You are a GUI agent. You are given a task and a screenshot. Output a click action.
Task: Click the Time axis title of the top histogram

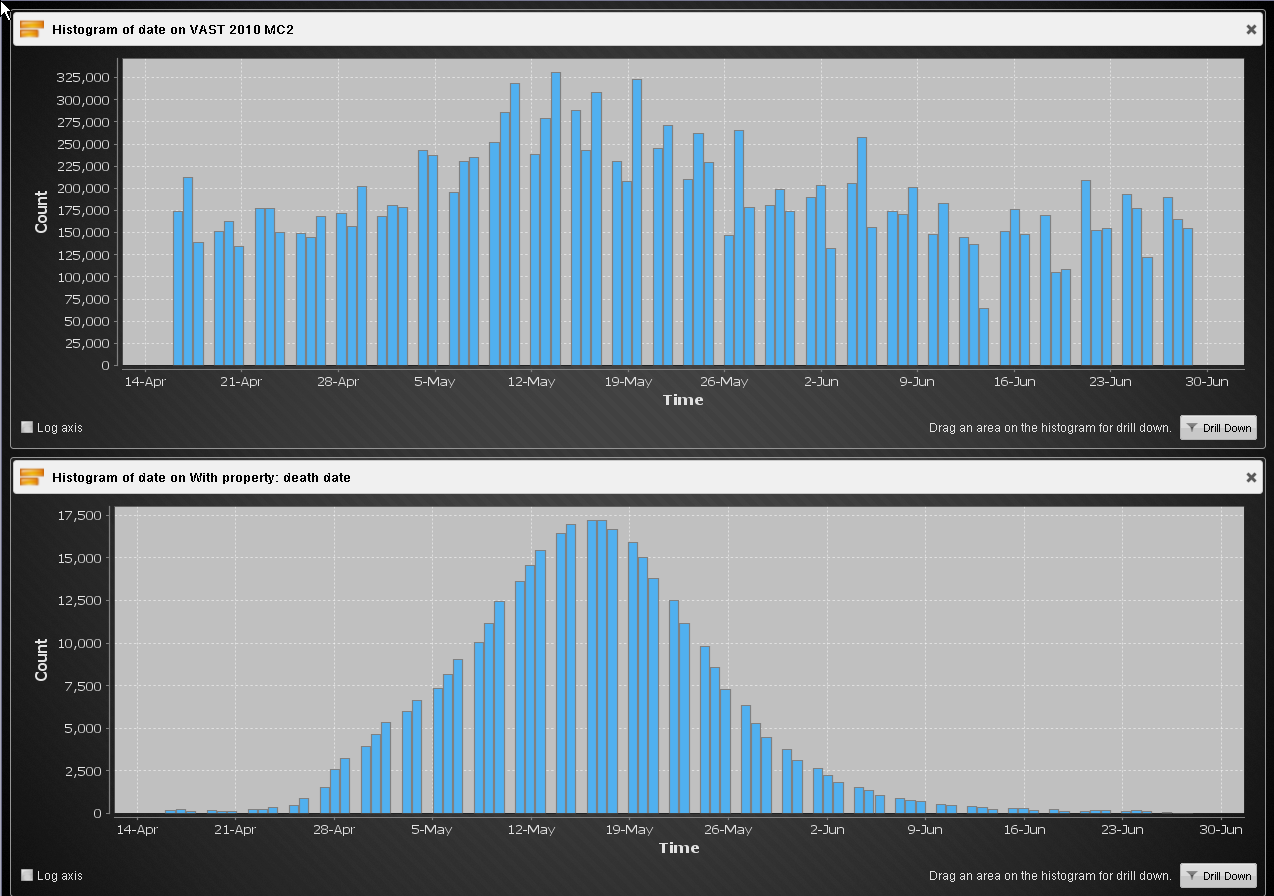coord(683,400)
